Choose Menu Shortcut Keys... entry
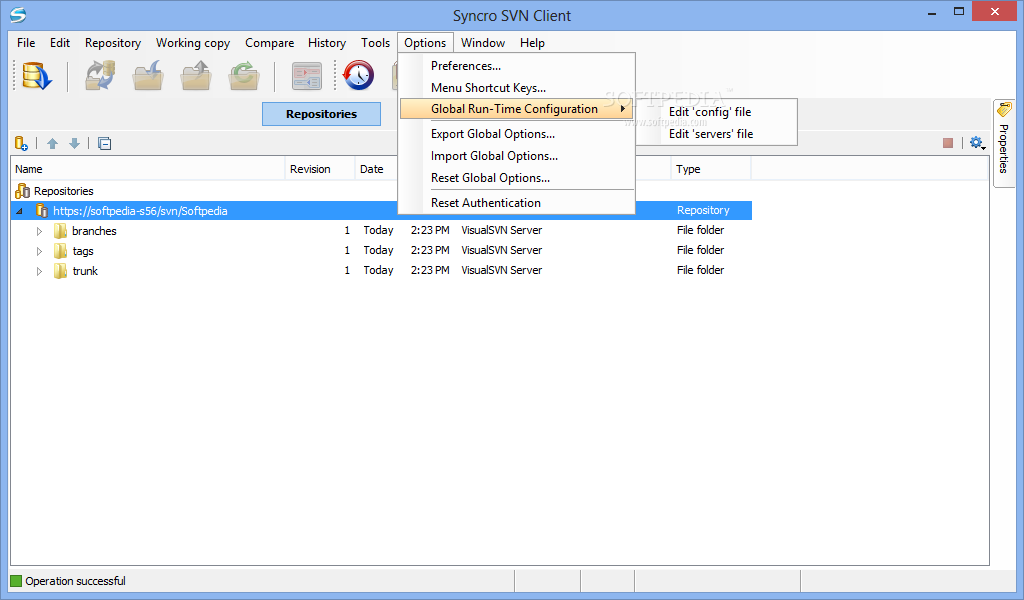Screen dimensions: 1024x600 (516, 87)
